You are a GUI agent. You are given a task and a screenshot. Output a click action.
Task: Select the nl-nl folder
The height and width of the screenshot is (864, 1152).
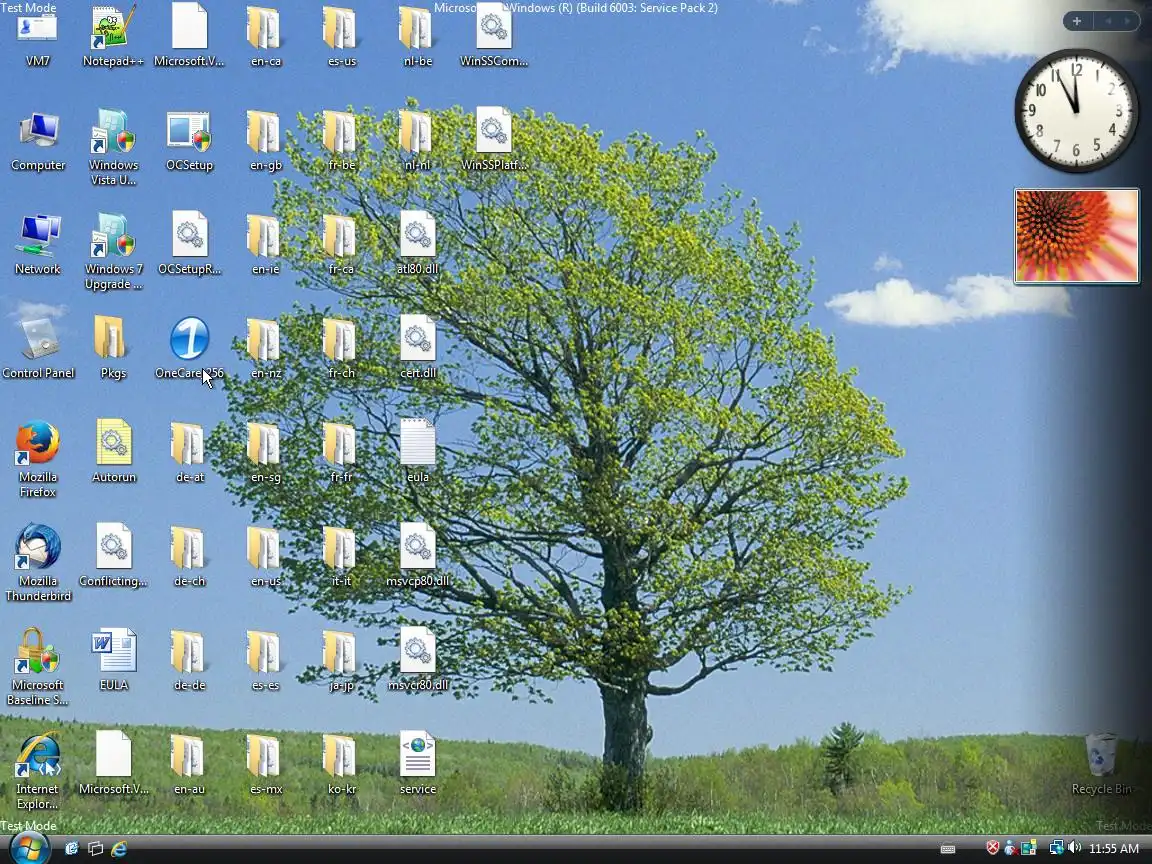point(417,141)
